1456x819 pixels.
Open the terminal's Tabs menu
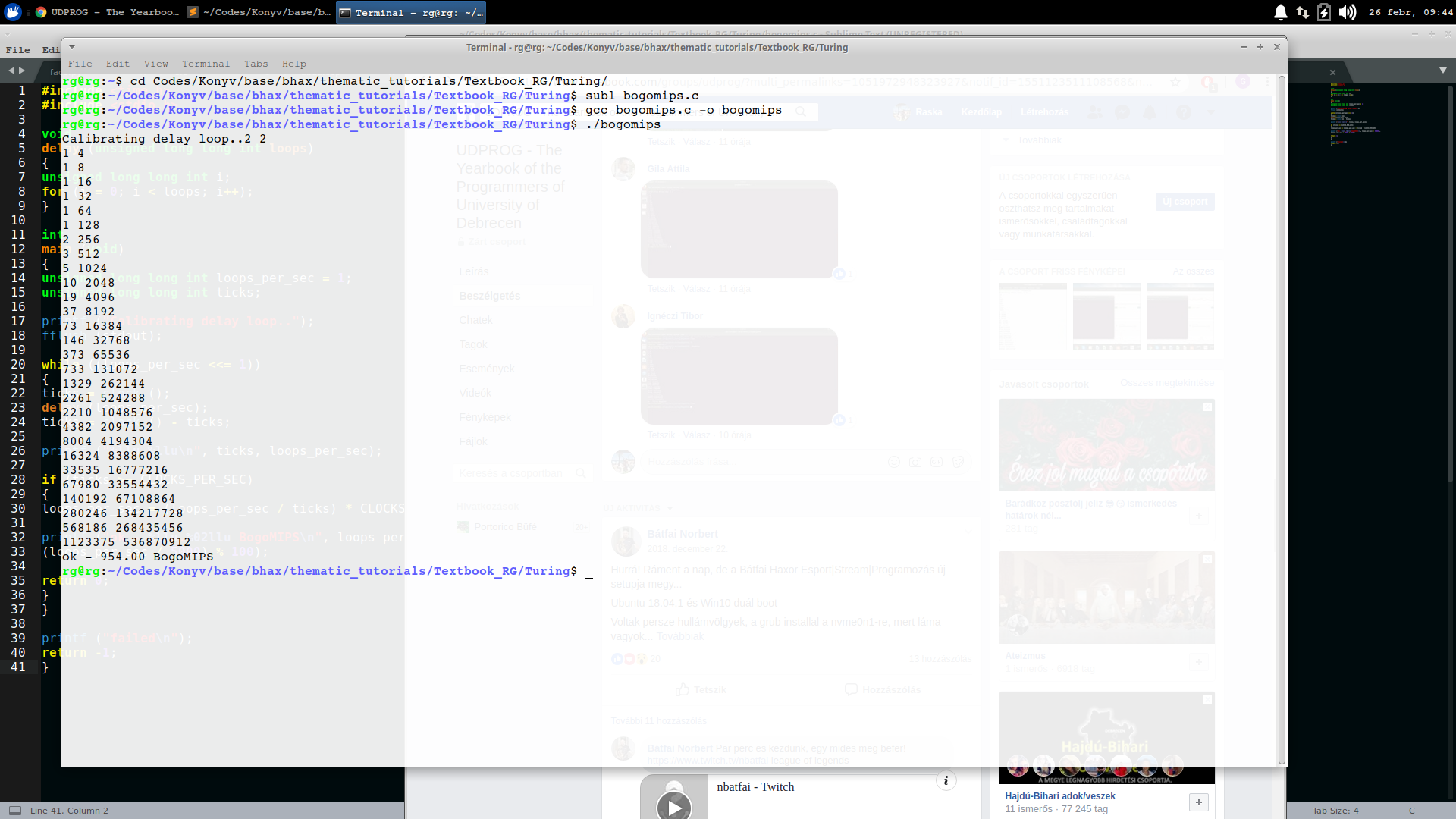[x=256, y=64]
